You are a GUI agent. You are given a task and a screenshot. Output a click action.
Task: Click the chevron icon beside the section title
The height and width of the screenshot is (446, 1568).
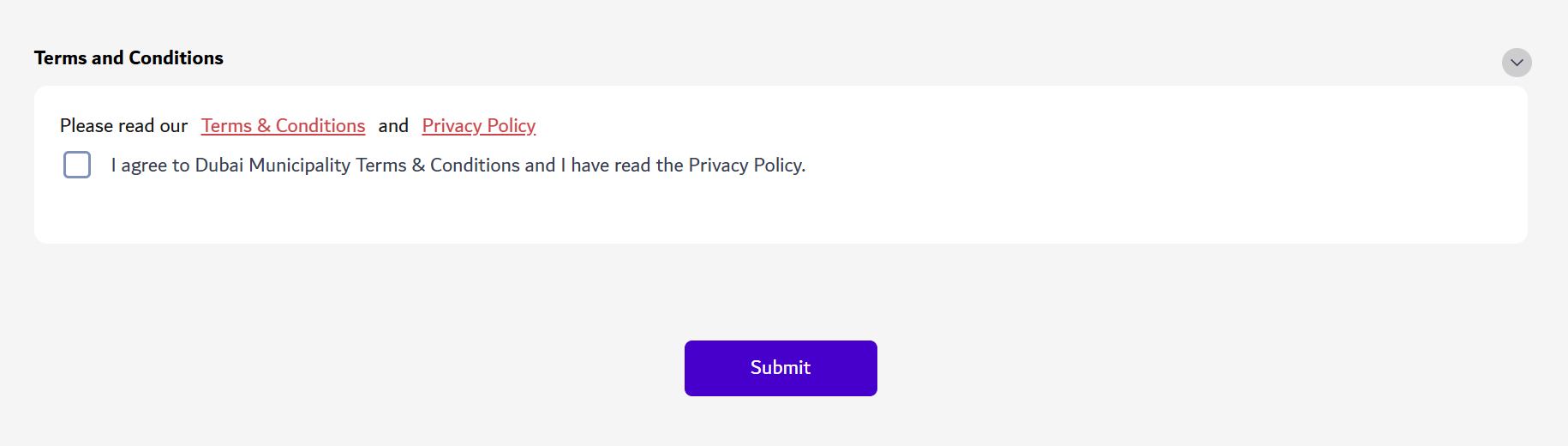click(x=1517, y=63)
